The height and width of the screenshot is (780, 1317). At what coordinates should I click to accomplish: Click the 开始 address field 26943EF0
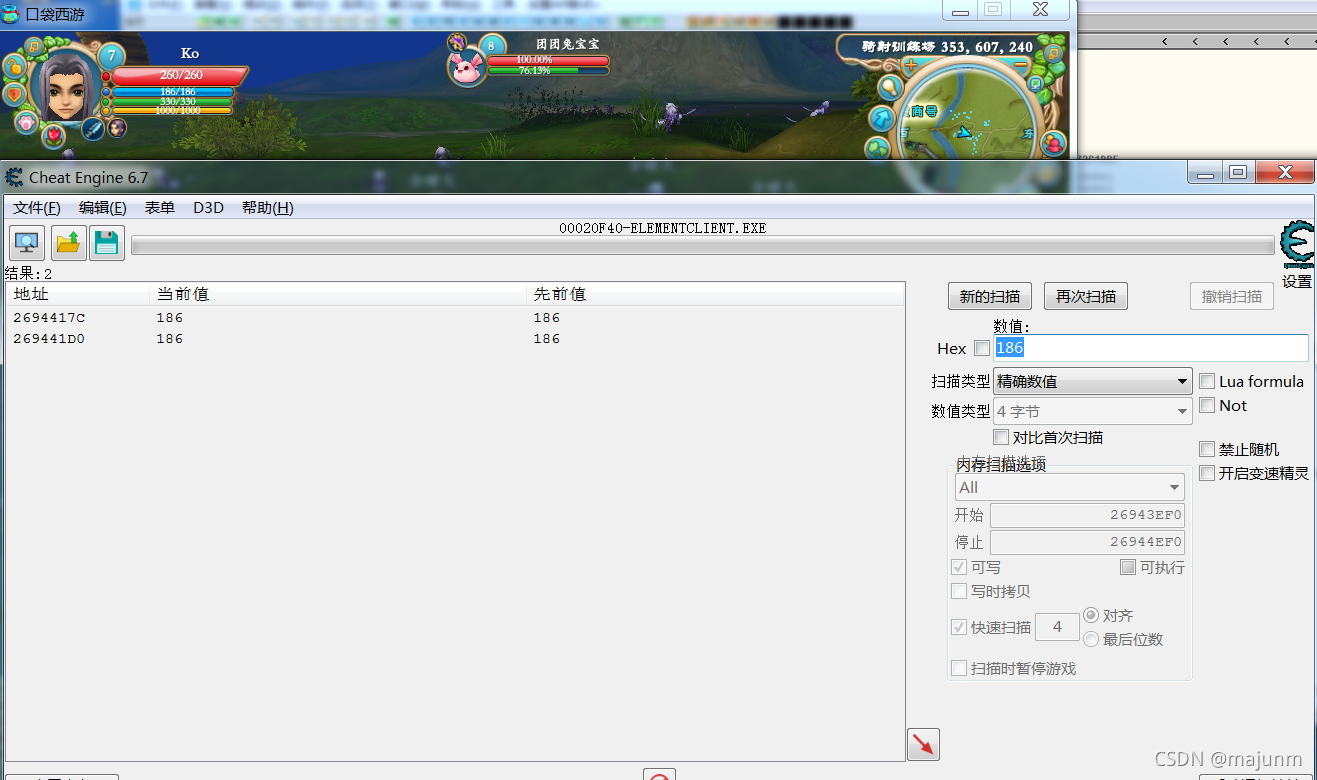(x=1087, y=515)
